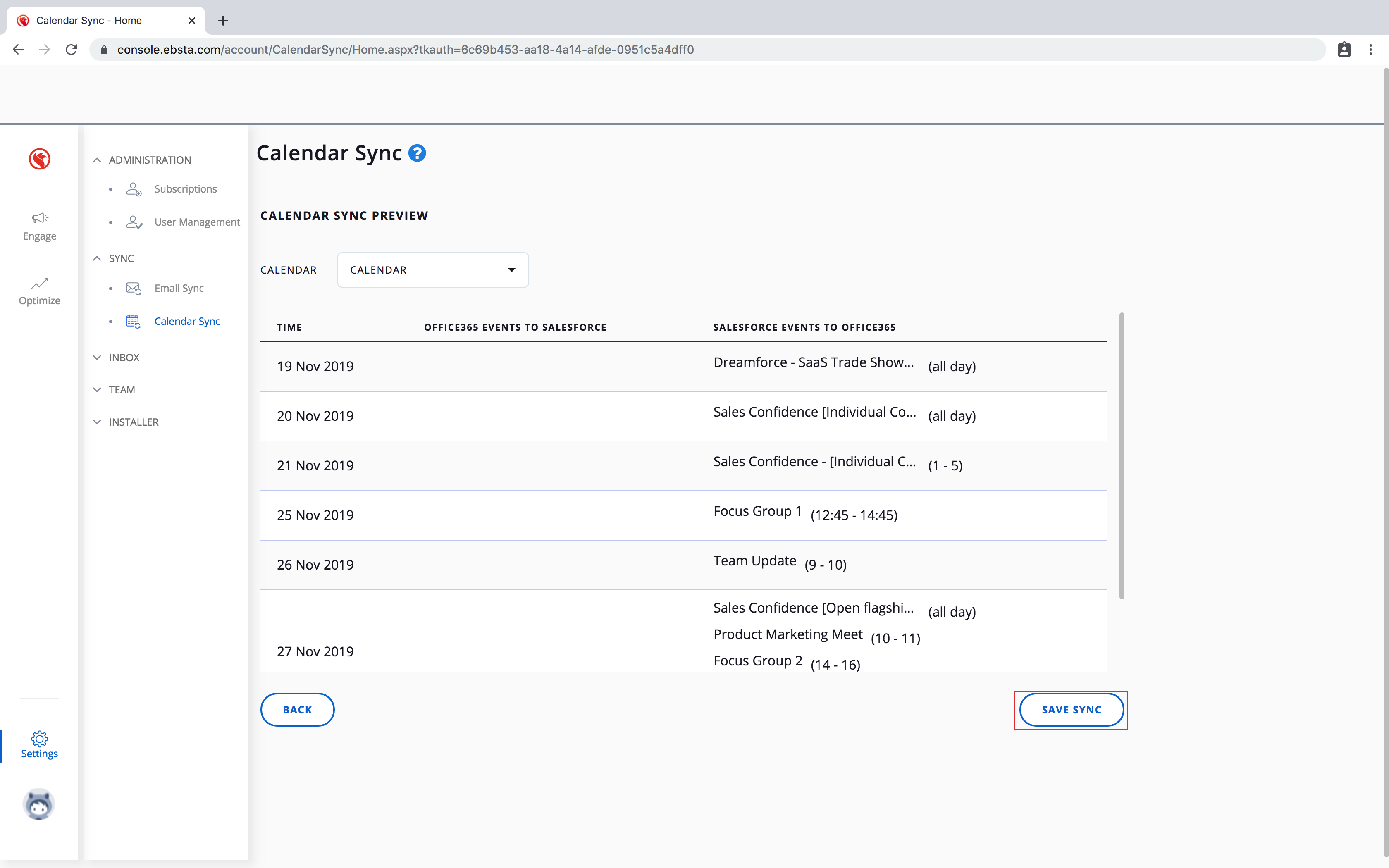Click the events table vertical scrollbar

1122,456
